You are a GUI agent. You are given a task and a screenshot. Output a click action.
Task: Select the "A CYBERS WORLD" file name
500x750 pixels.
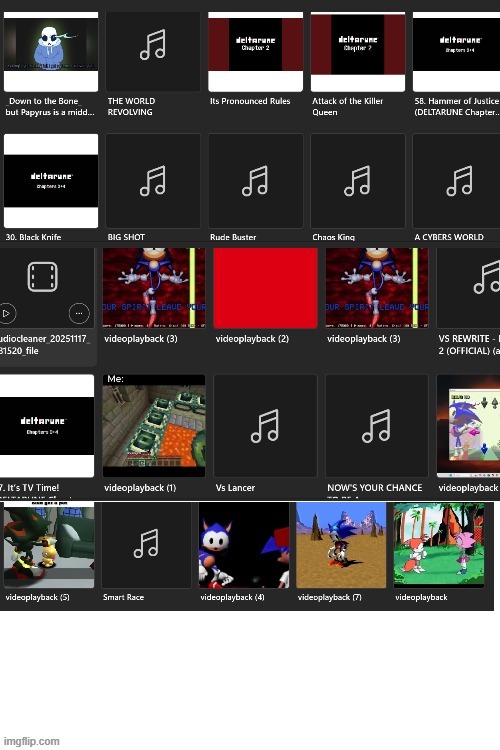pos(449,237)
